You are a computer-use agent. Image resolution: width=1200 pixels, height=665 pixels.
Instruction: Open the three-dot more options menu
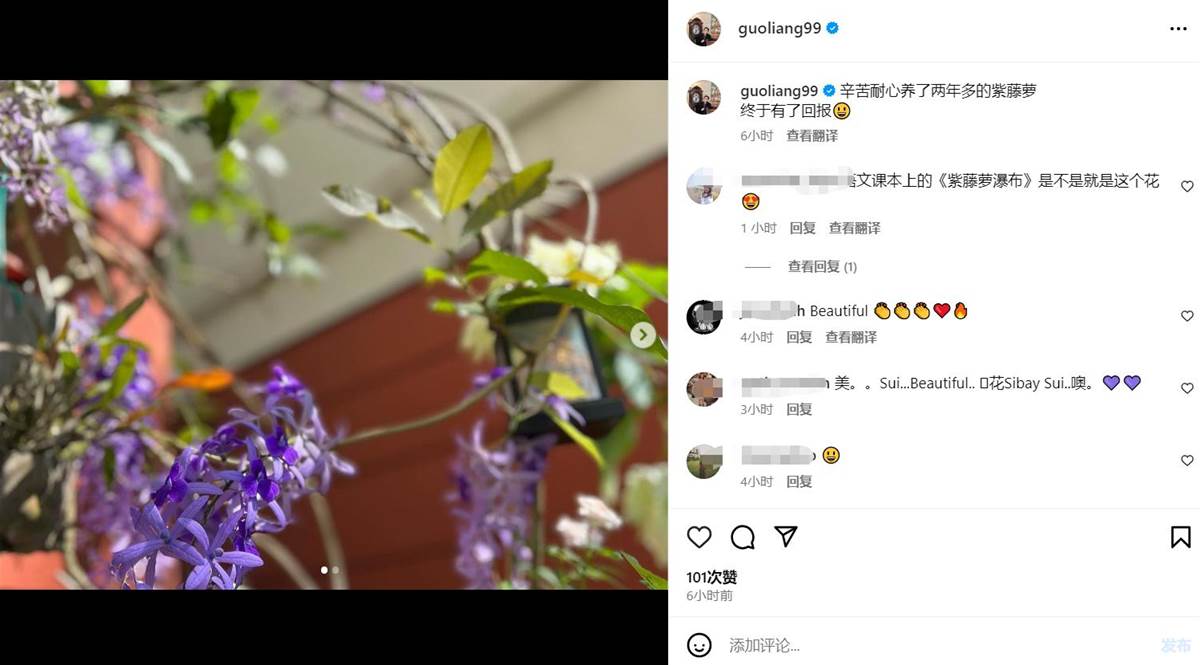coord(1178,29)
